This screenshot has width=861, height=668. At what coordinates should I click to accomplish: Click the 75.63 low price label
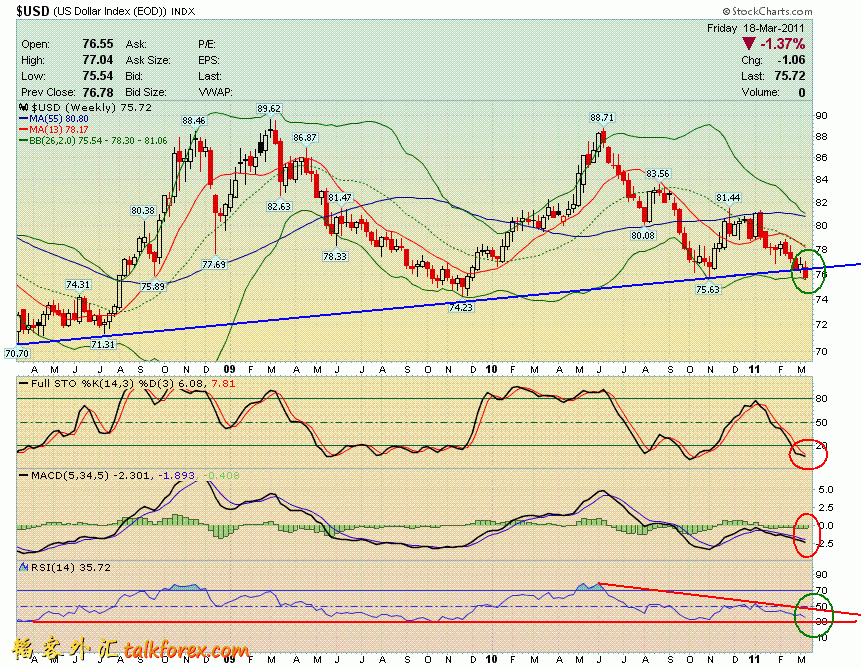click(708, 289)
